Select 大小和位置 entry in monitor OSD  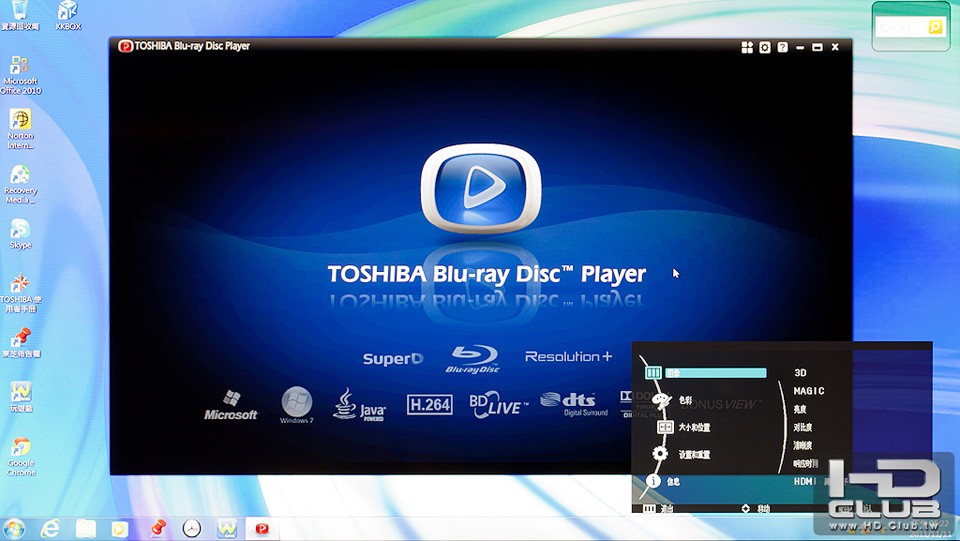pos(694,427)
